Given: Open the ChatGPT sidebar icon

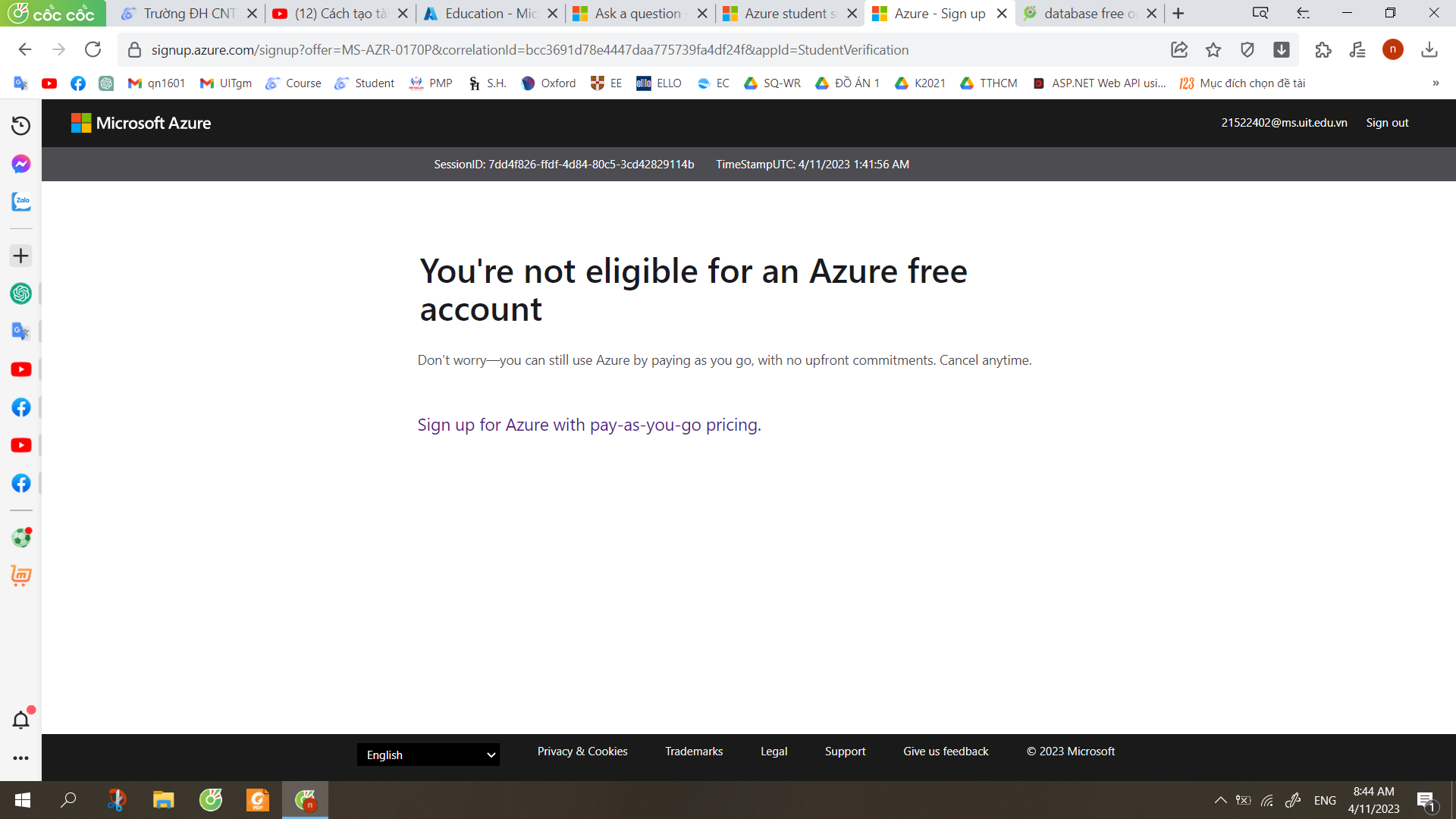Looking at the screenshot, I should click(x=20, y=293).
